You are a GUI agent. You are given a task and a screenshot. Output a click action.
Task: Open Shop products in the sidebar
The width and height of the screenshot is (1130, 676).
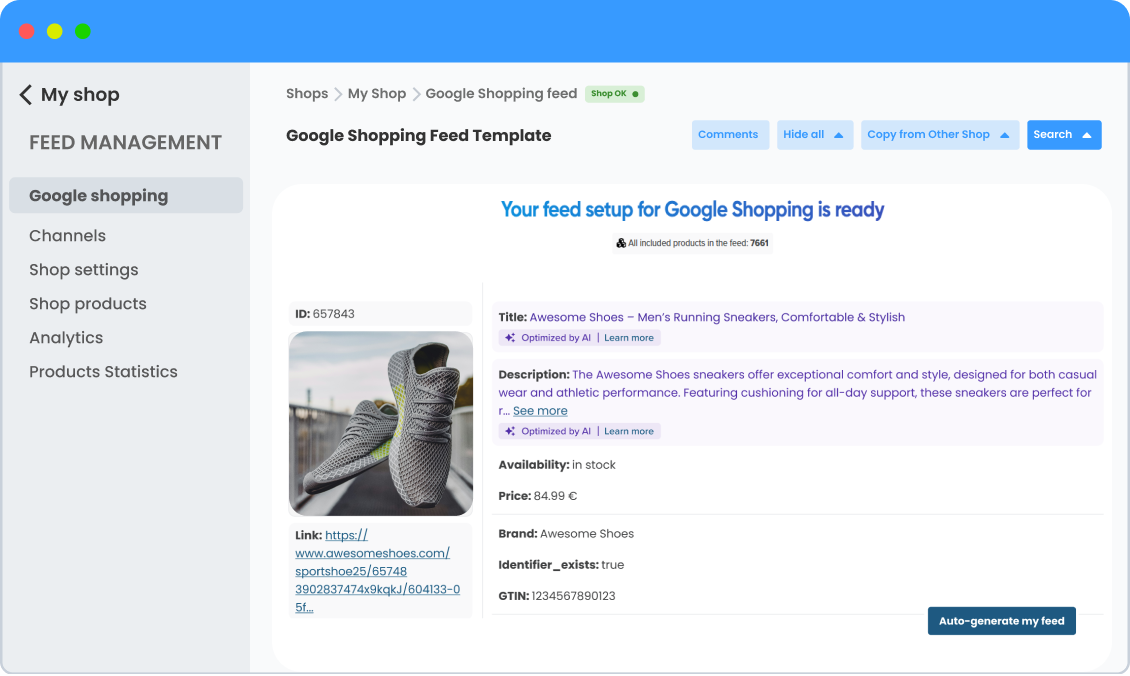(88, 303)
